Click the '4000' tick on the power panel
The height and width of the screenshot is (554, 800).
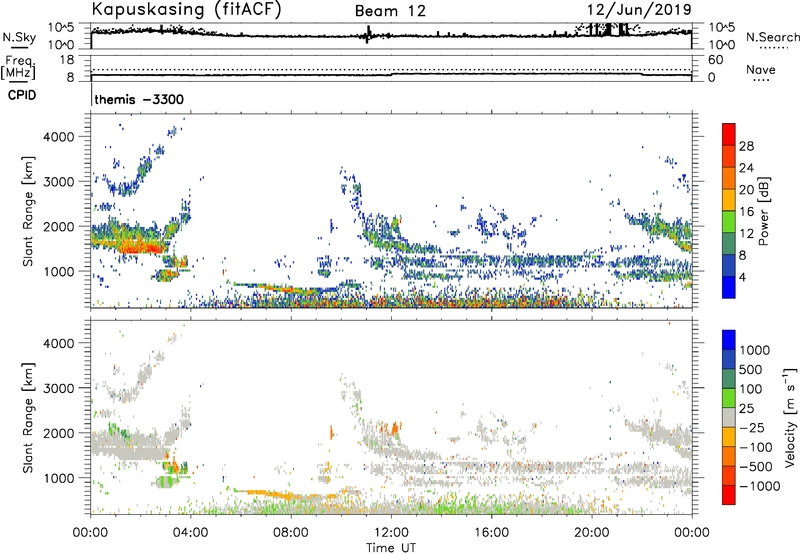point(58,137)
